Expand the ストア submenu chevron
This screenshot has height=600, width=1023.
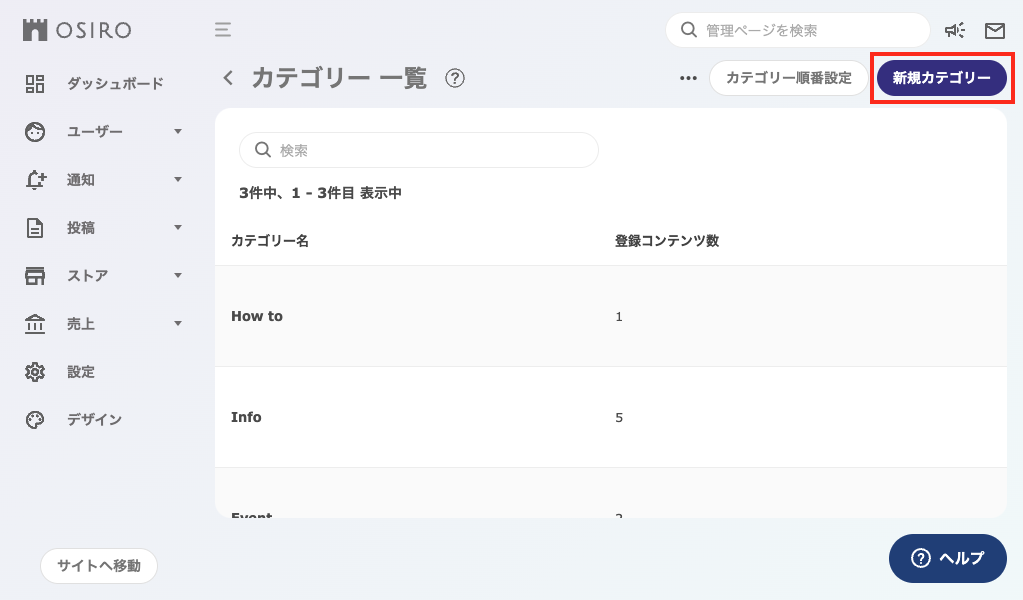click(178, 276)
